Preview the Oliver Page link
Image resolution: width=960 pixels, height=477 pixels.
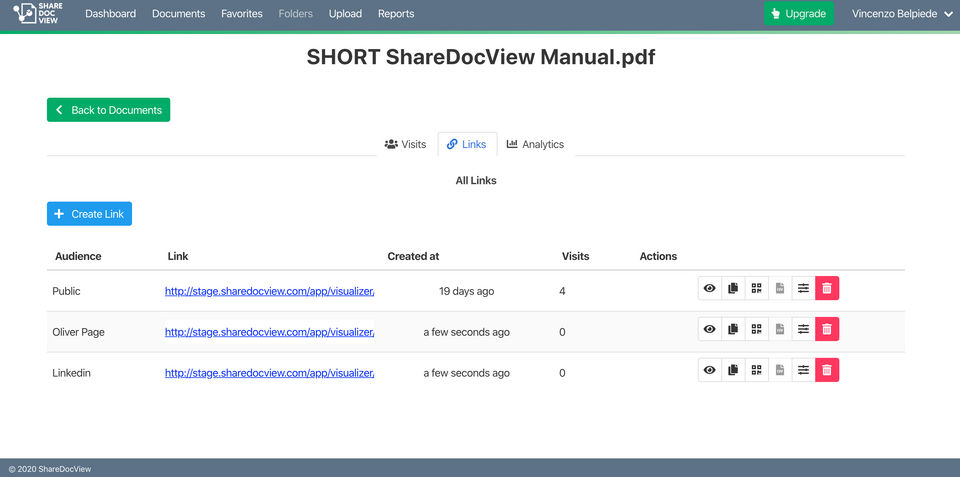pyautogui.click(x=709, y=329)
